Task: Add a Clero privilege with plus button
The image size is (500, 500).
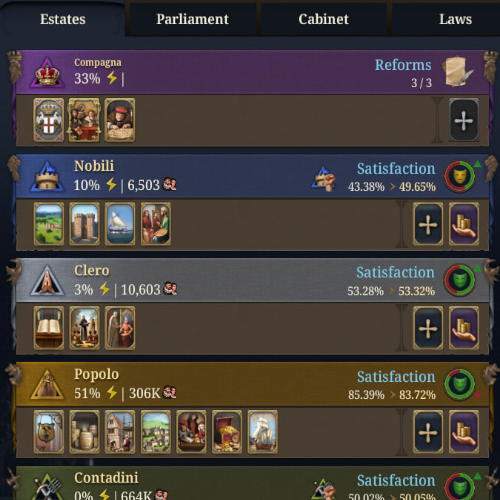Action: pyautogui.click(x=428, y=328)
